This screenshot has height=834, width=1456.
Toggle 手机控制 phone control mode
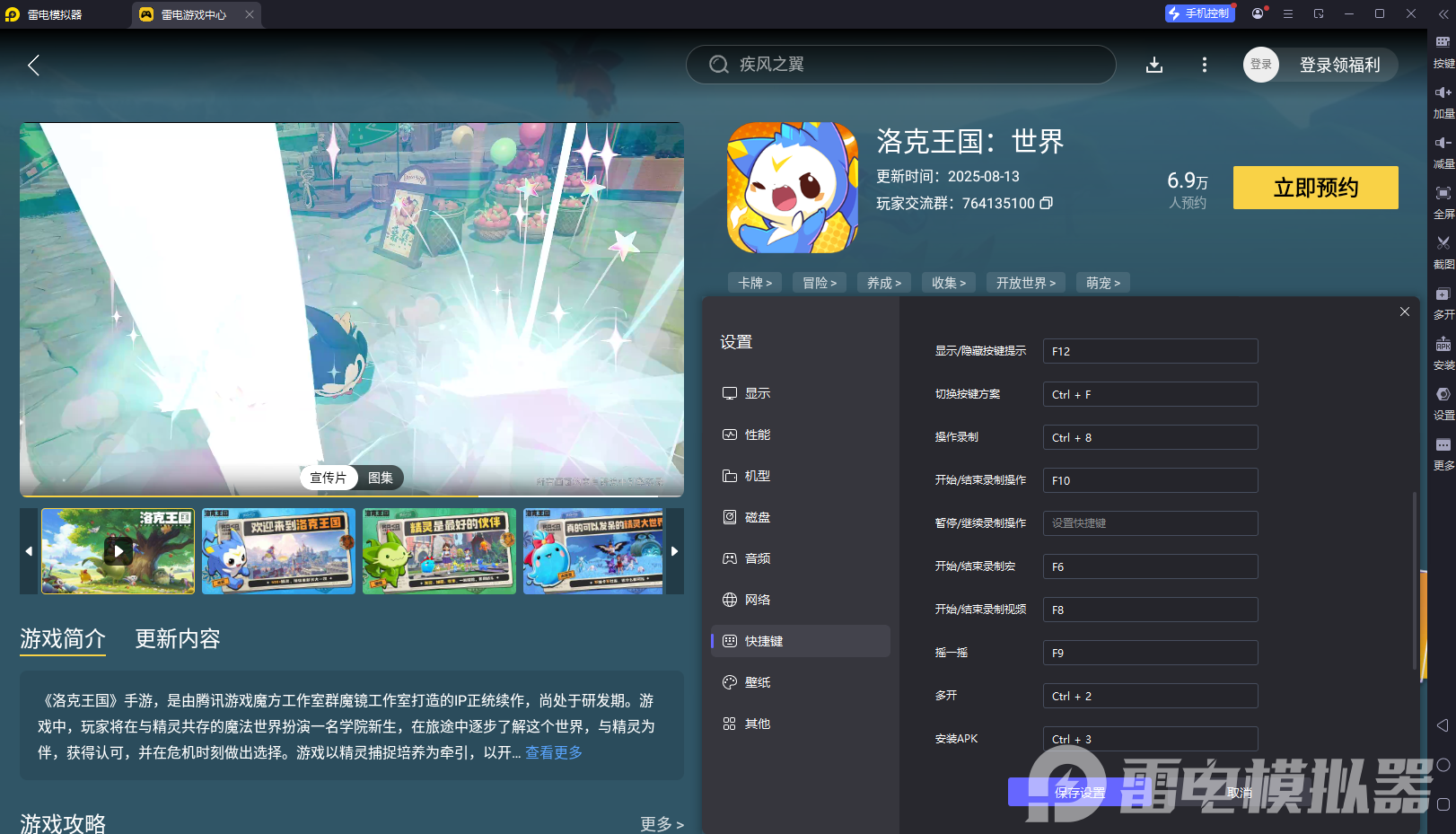(x=1199, y=13)
